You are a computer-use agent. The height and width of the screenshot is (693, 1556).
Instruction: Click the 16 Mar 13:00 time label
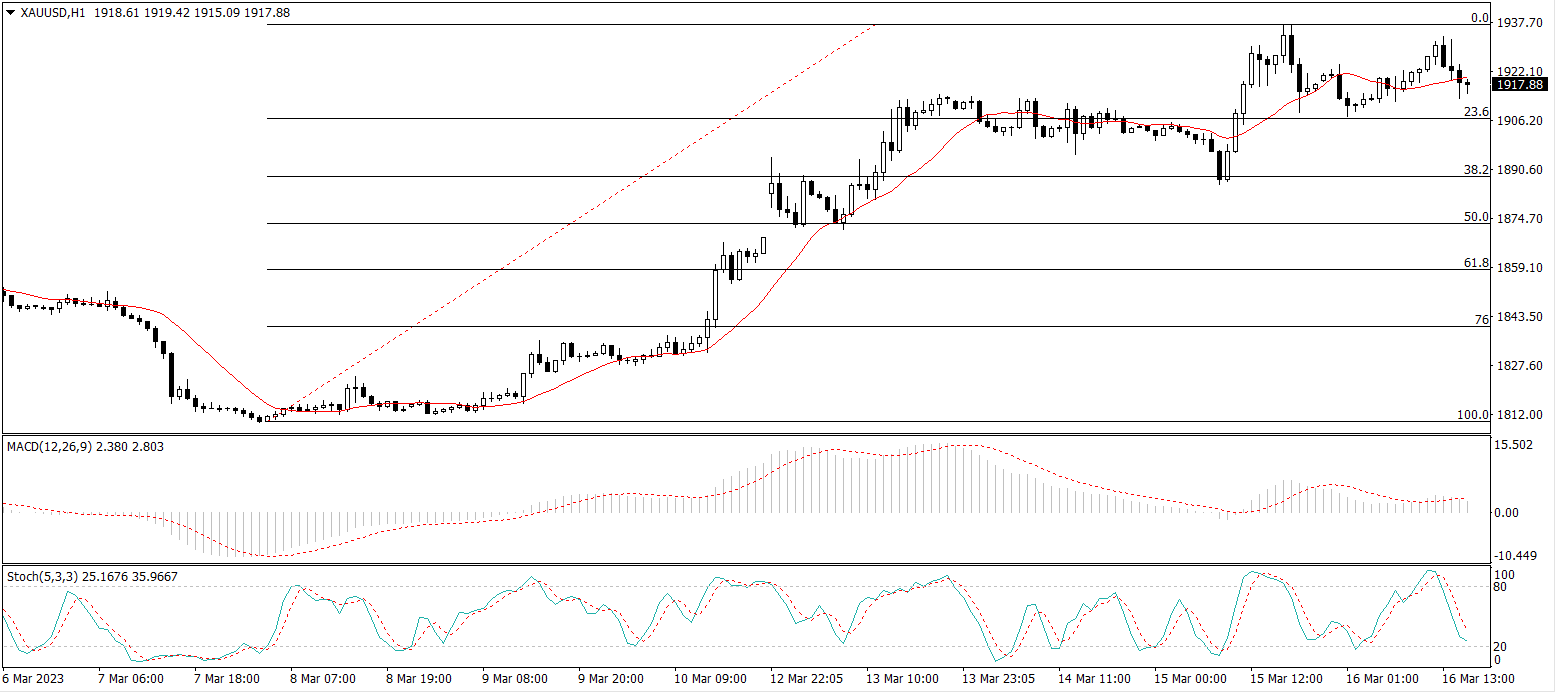tap(1479, 679)
